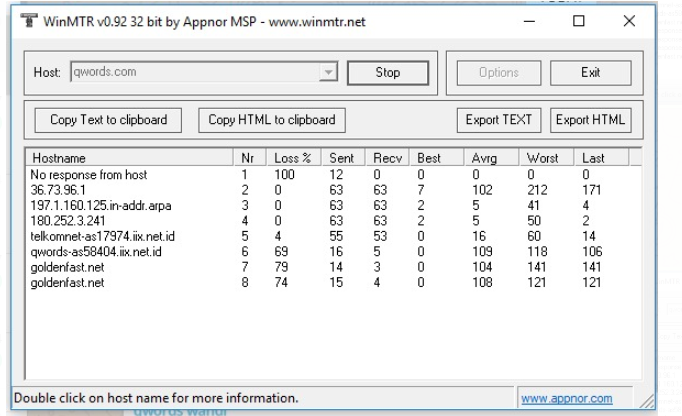Viewport: 682px width, 416px height.
Task: Click the WinMTR application icon in title bar
Action: (x=19, y=22)
